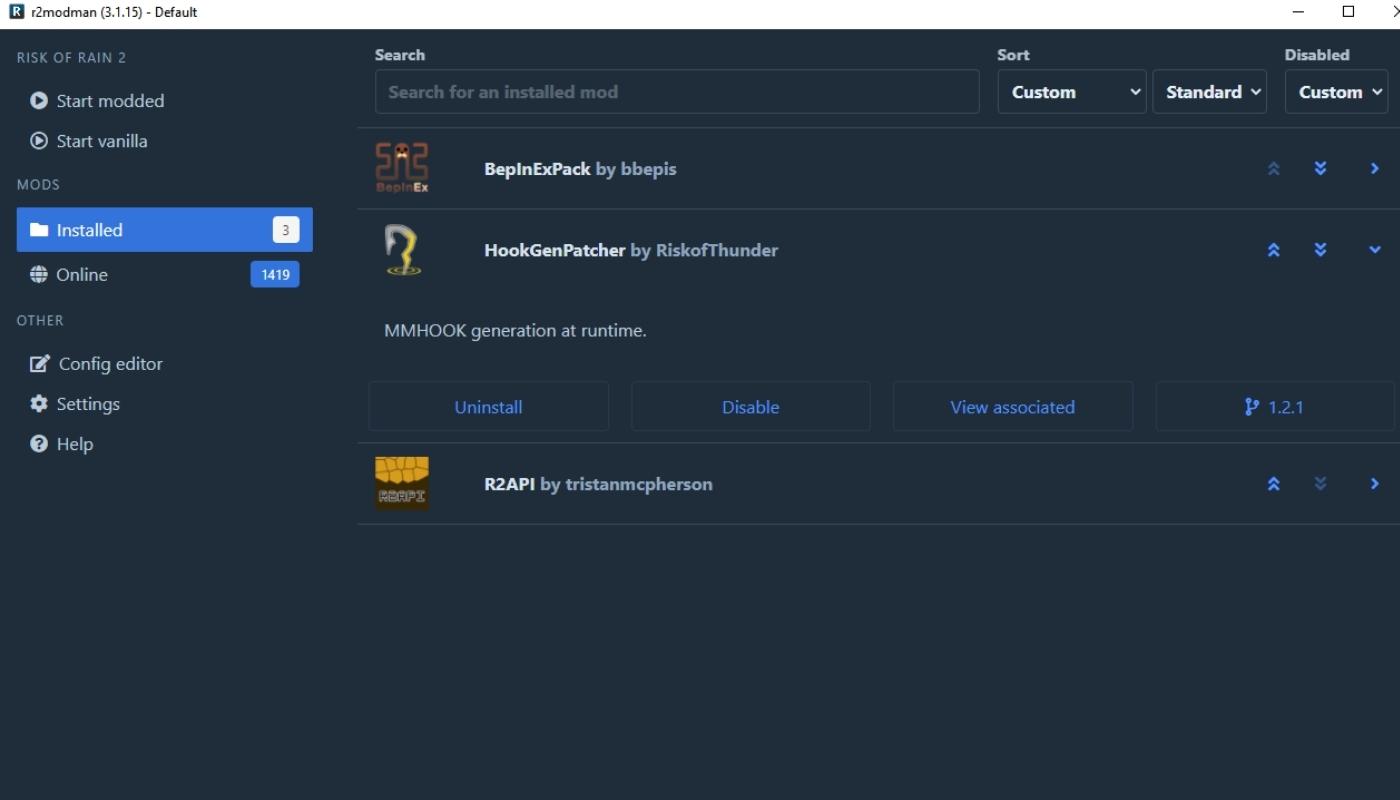Screen dimensions: 1400x800
Task: Click the Settings gear icon
Action: (39, 404)
